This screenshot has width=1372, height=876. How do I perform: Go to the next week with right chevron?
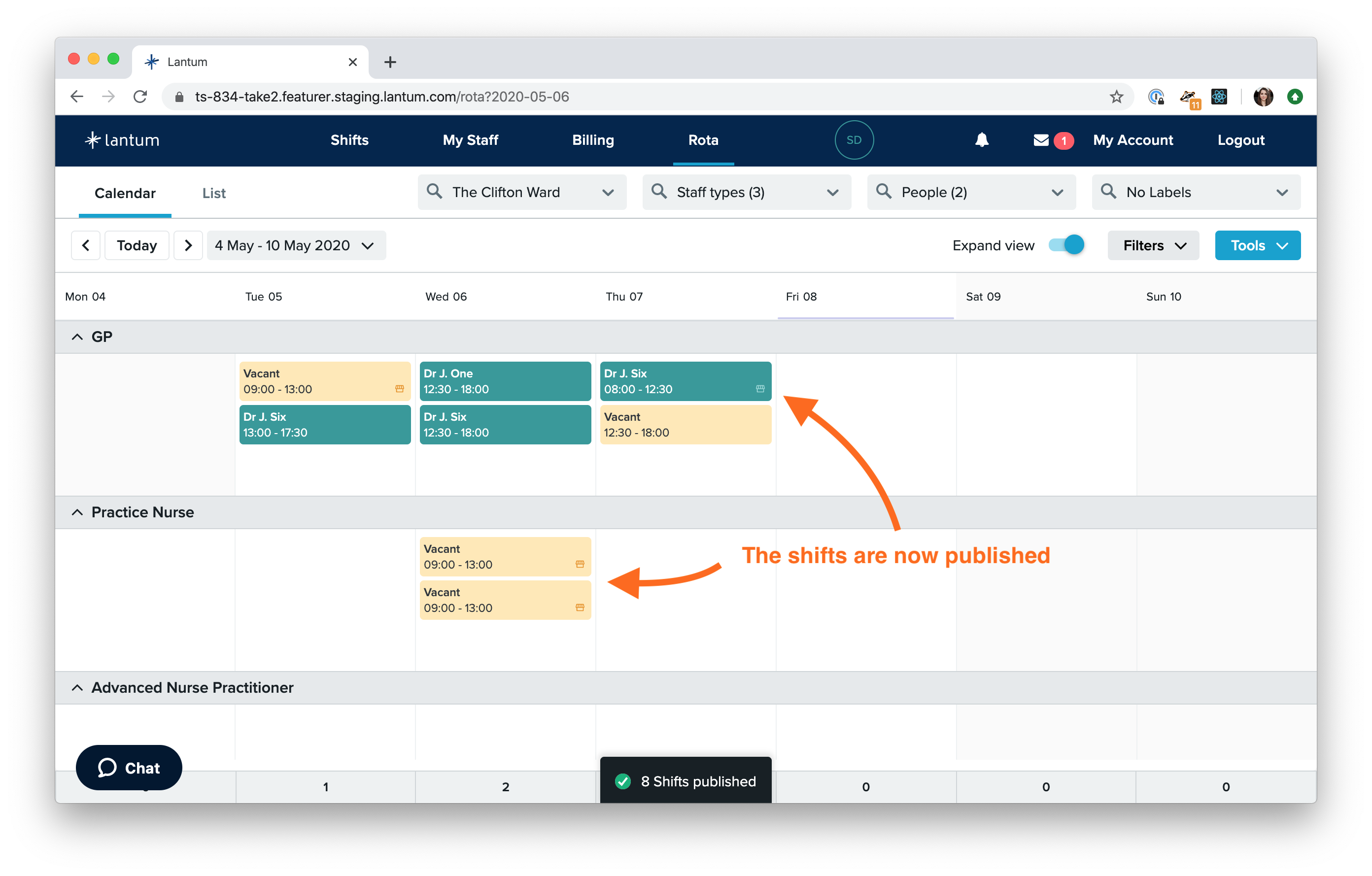click(188, 245)
